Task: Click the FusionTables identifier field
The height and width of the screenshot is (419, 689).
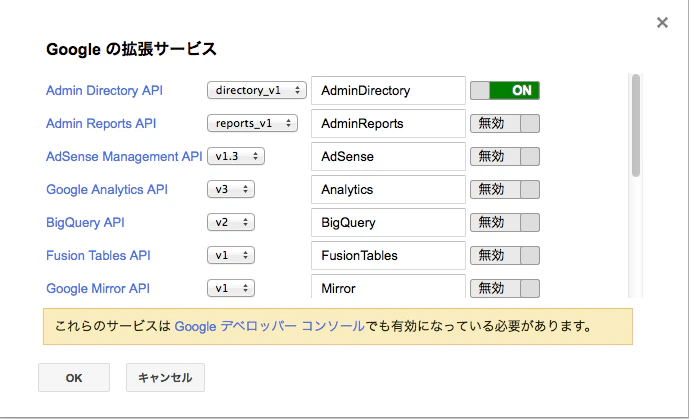Action: pos(388,255)
